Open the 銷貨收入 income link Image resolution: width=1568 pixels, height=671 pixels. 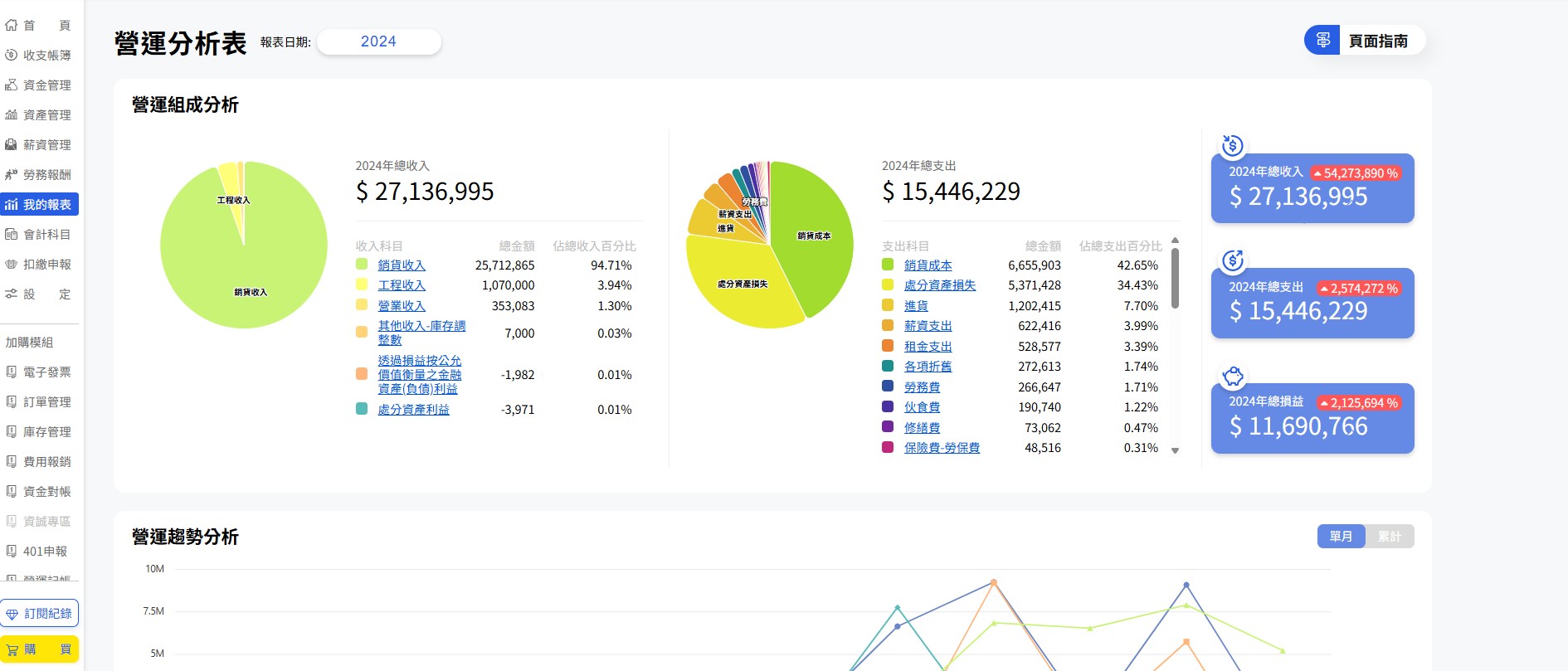tap(402, 265)
